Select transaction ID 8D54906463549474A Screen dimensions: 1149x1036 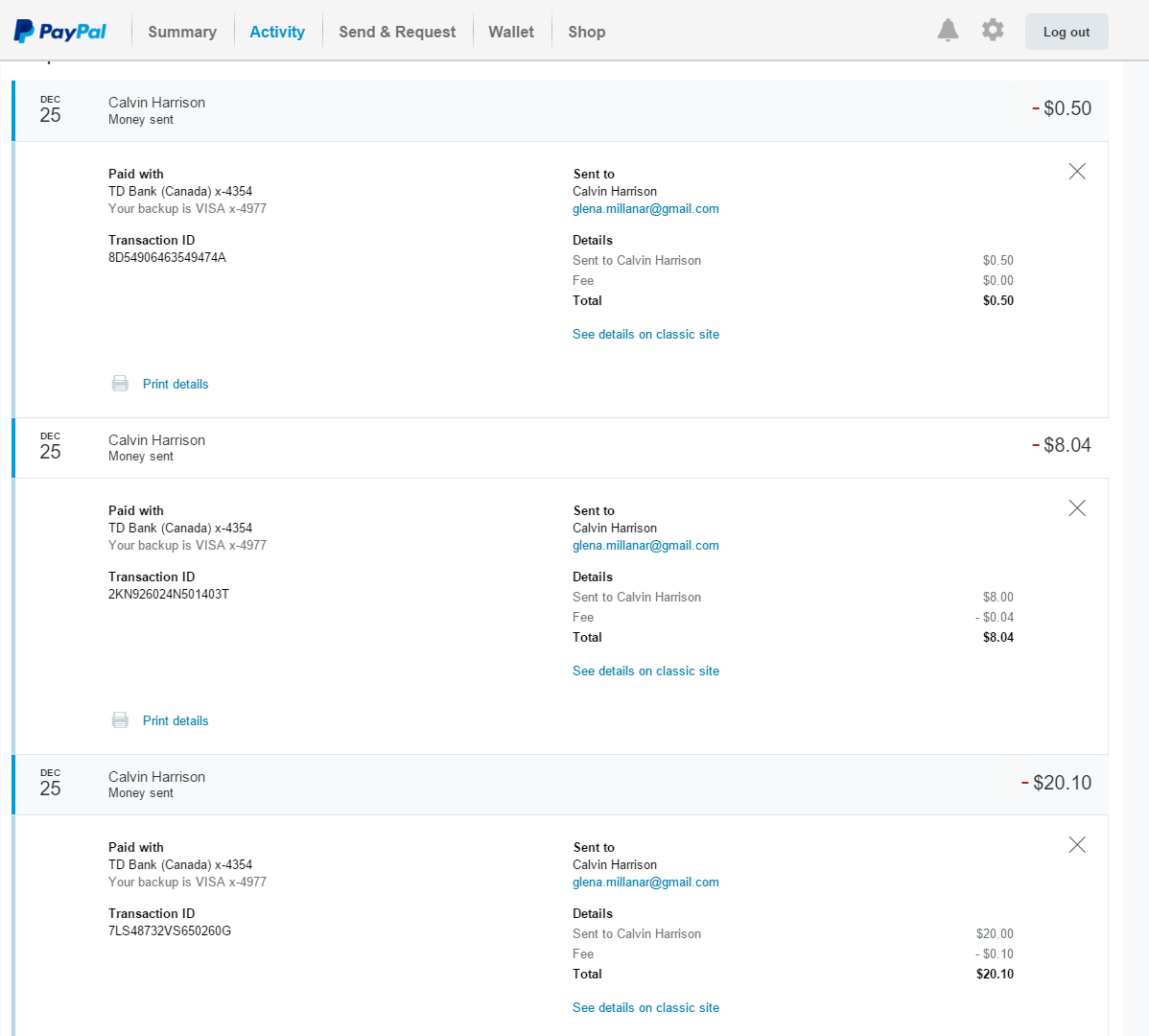[167, 258]
